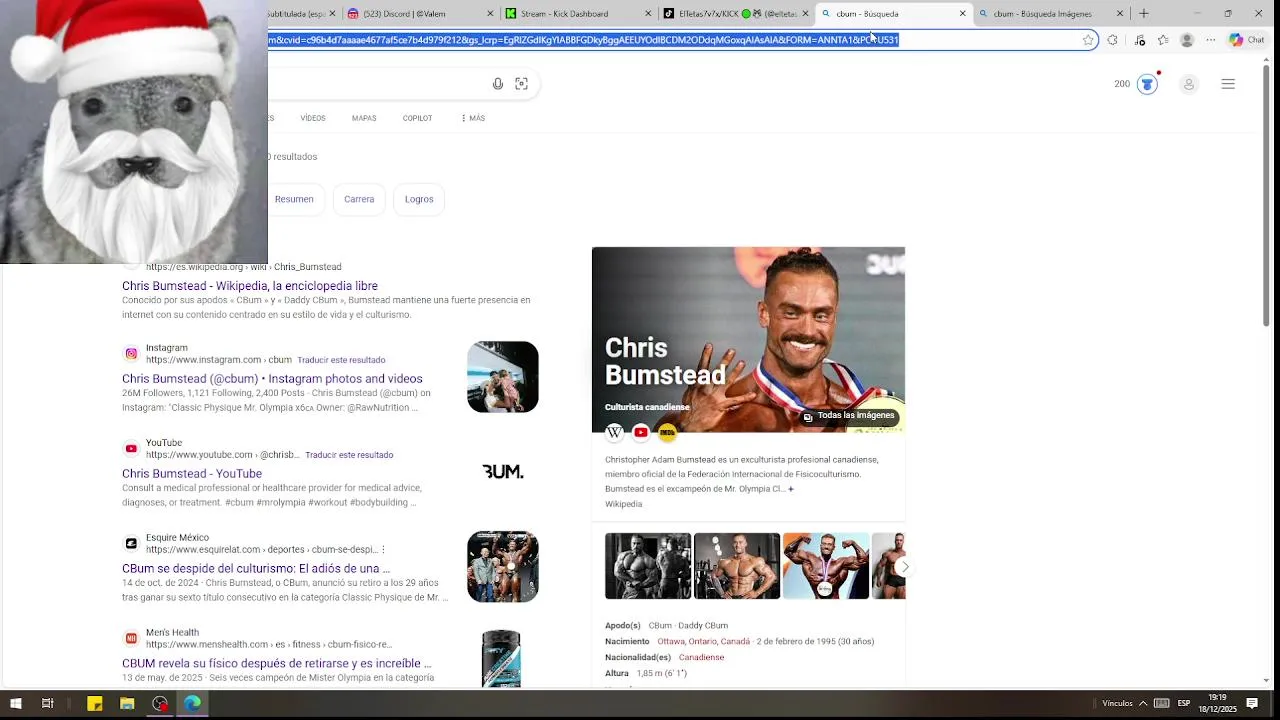Viewport: 1280px width, 720px height.
Task: Open Chris Bumstead Wikipedia result link
Action: [x=250, y=286]
